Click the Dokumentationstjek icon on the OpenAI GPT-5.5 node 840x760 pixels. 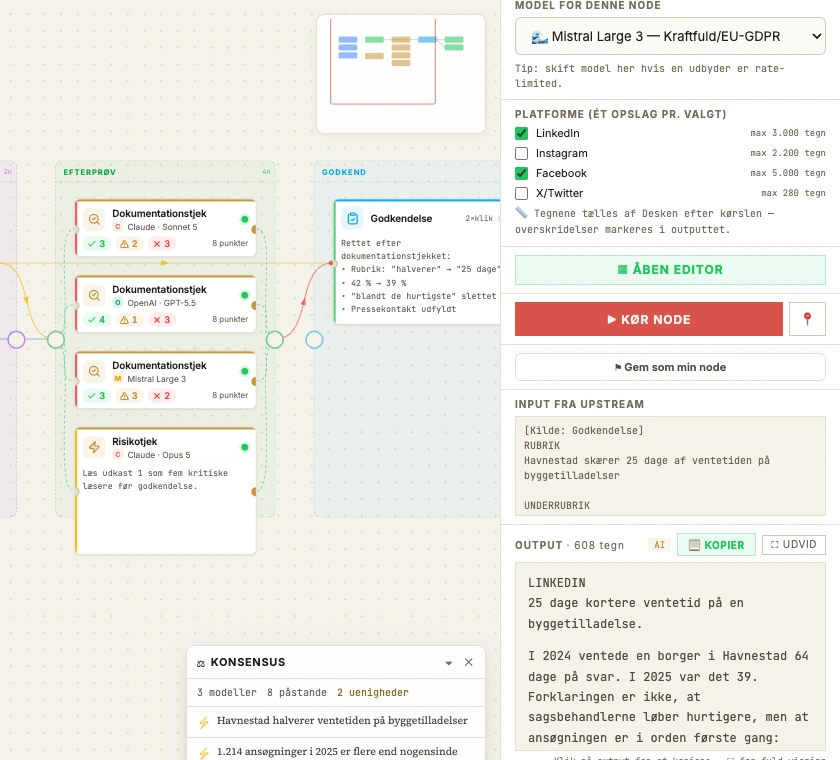point(94,295)
